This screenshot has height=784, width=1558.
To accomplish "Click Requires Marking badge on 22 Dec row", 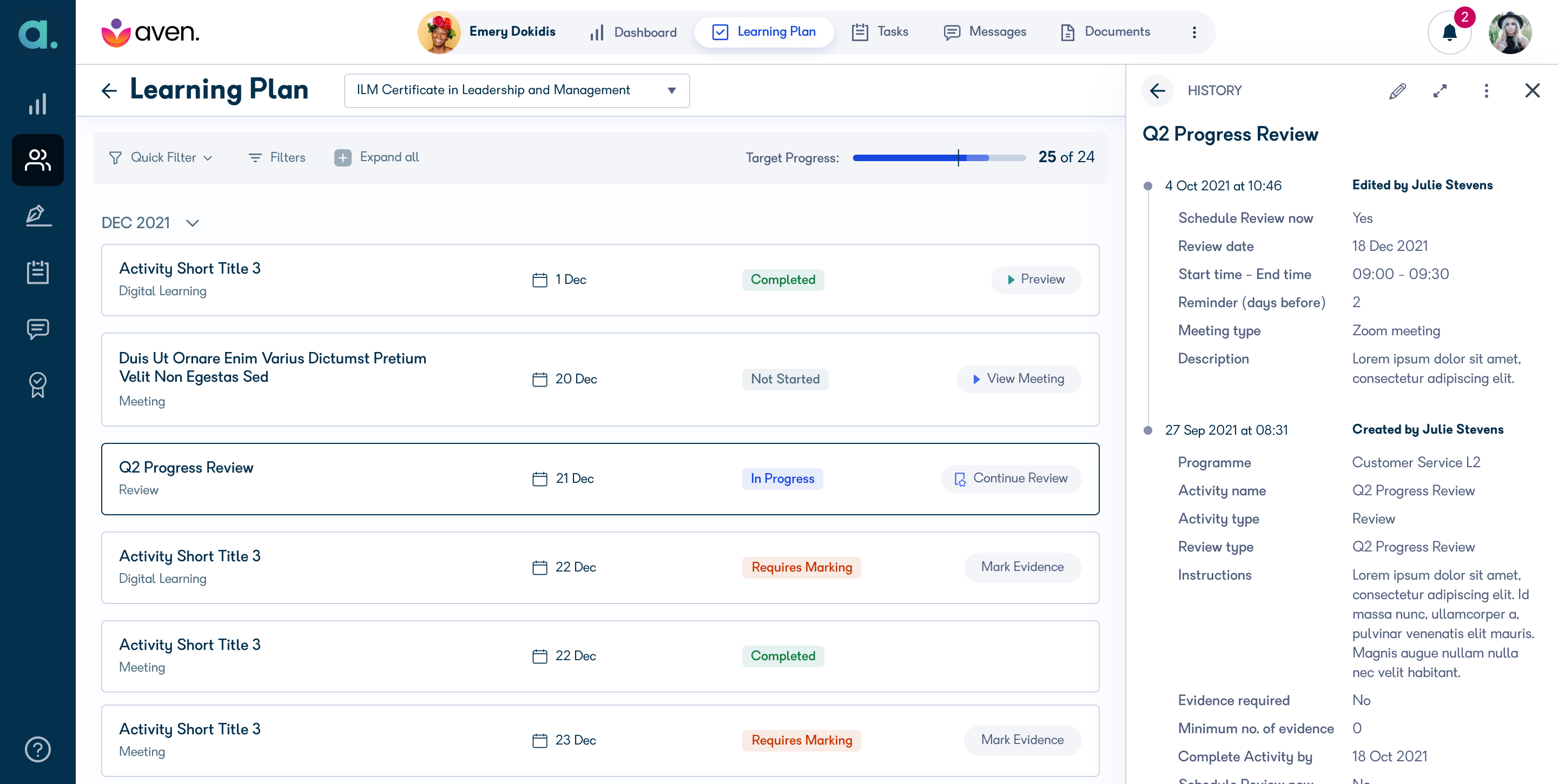I will 801,567.
